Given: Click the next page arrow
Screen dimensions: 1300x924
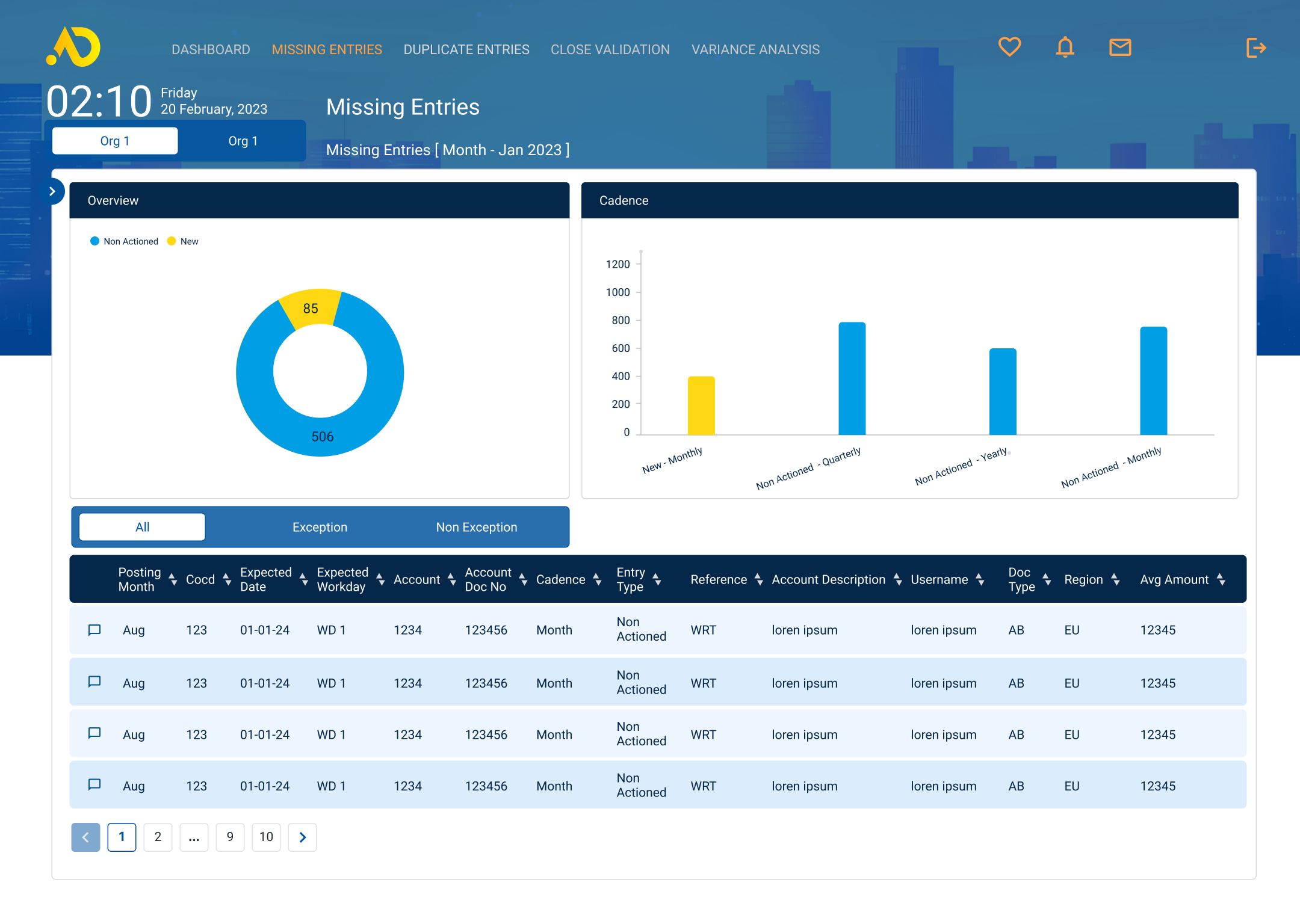Looking at the screenshot, I should click(302, 837).
